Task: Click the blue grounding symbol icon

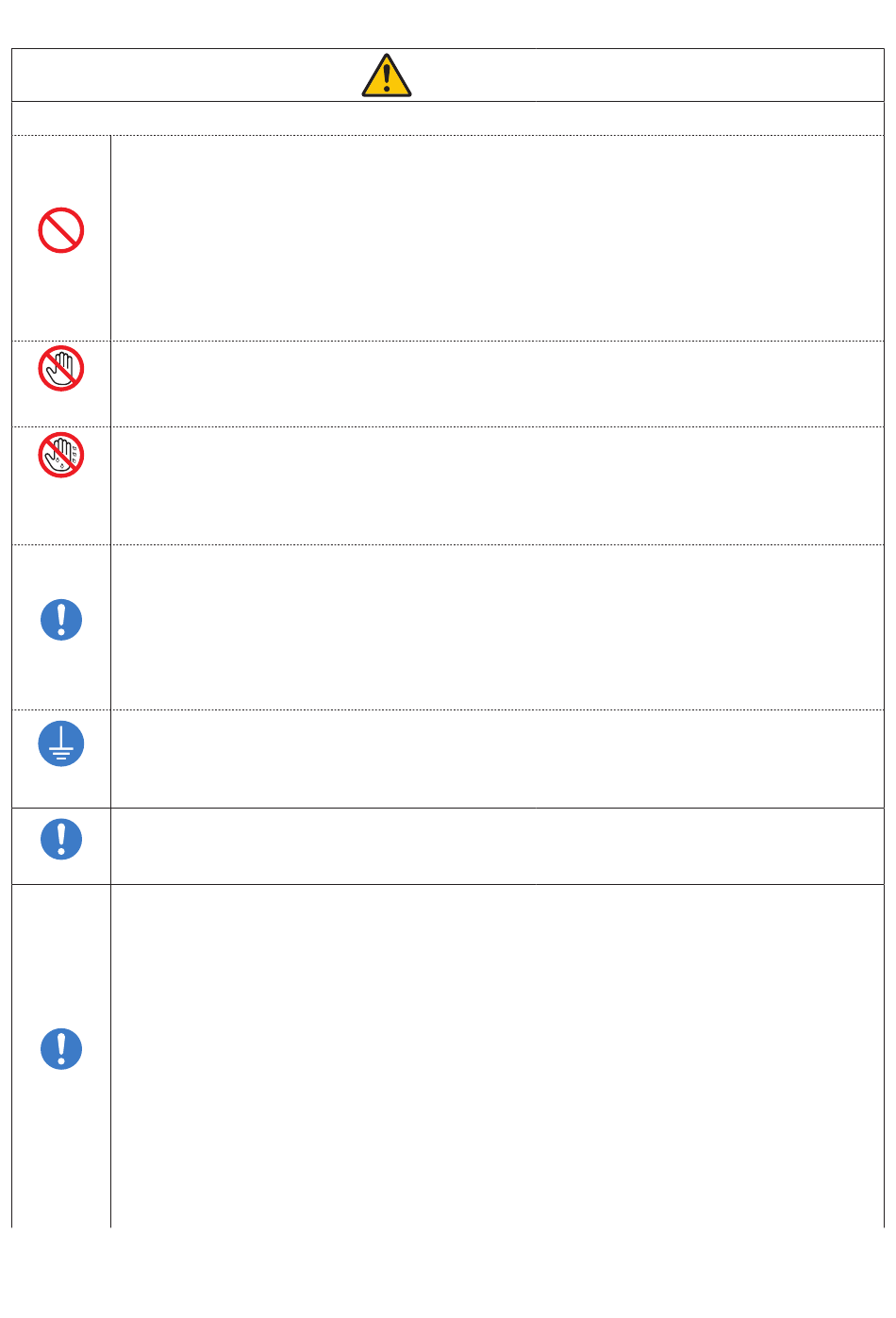Action: 61,743
